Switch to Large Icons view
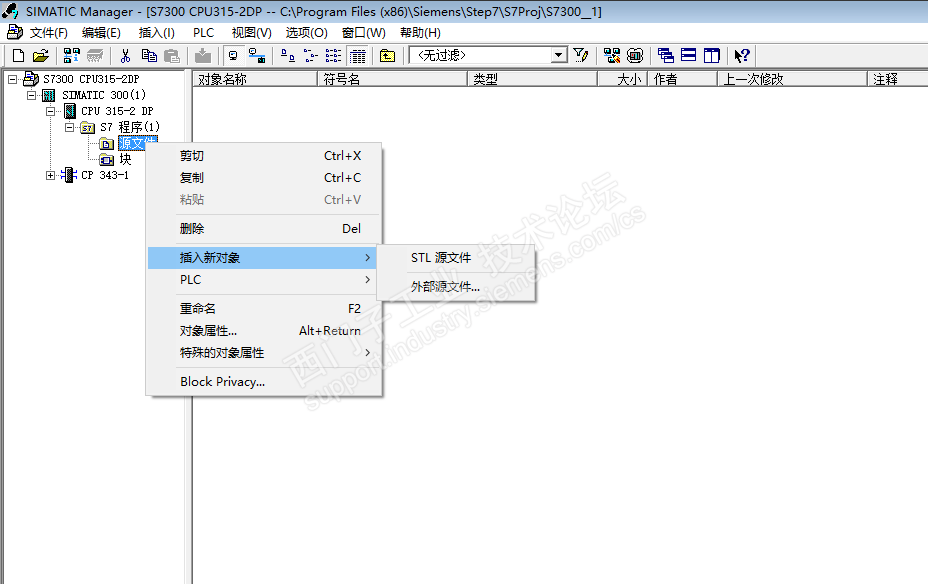This screenshot has width=928, height=584. point(288,56)
